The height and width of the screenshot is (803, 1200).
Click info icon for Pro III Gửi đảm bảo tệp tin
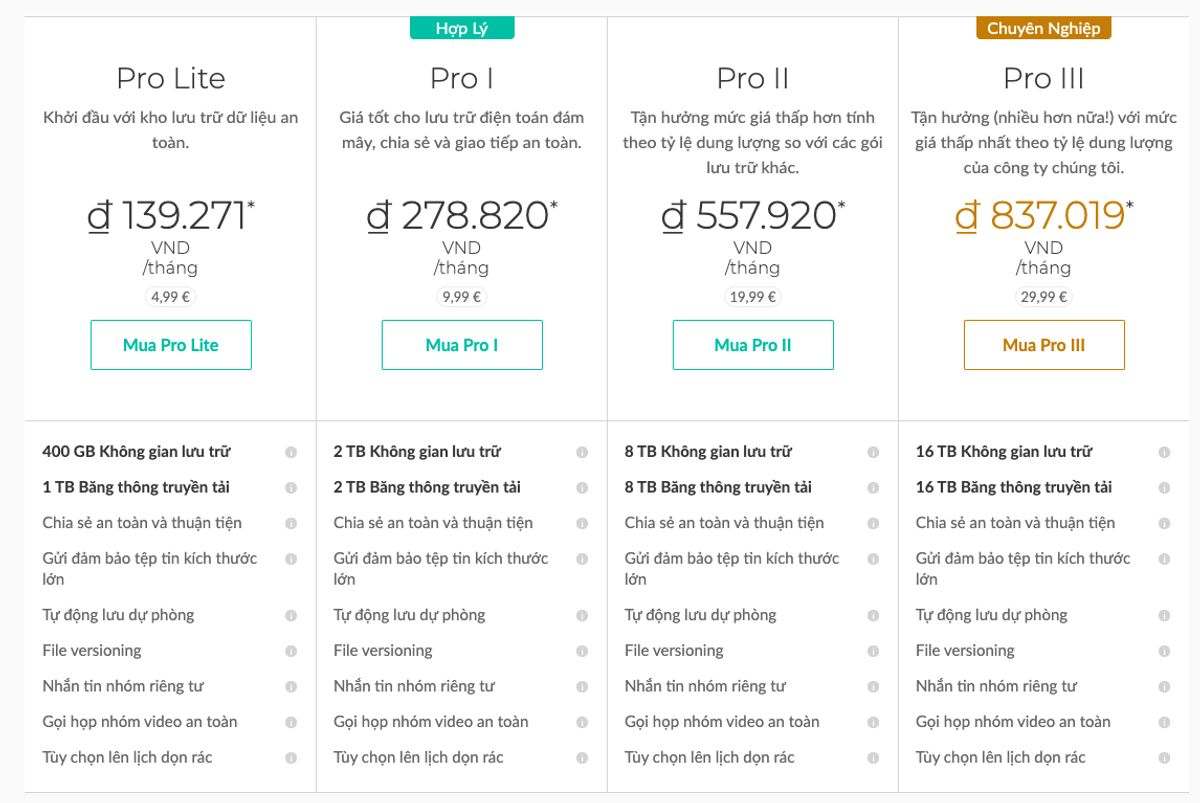1164,559
